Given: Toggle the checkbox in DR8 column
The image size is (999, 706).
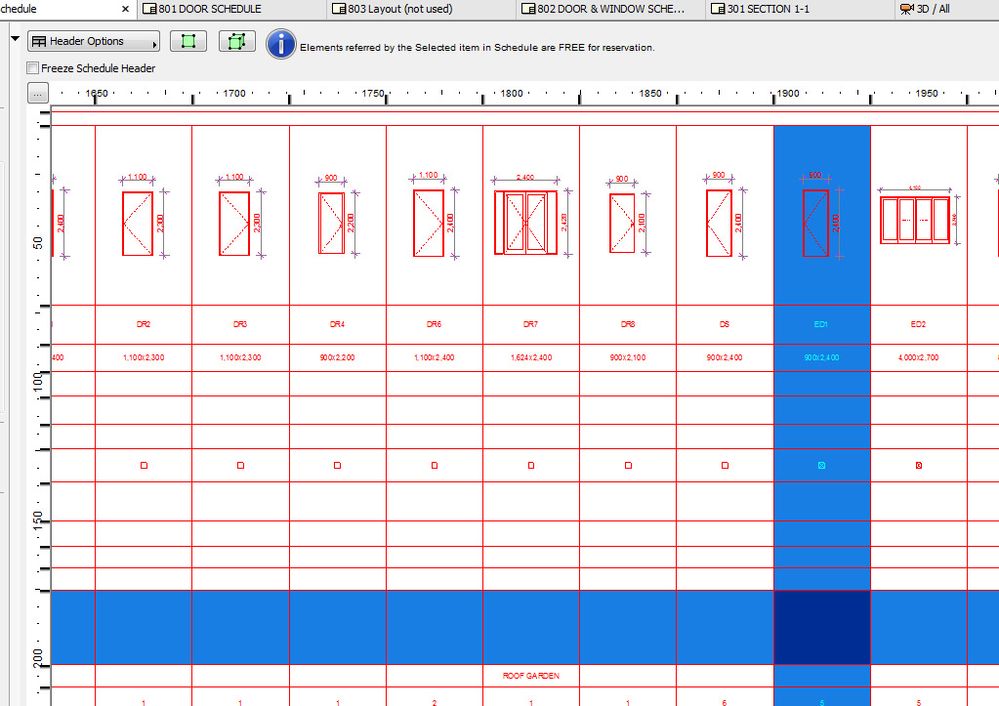Looking at the screenshot, I should click(x=628, y=465).
